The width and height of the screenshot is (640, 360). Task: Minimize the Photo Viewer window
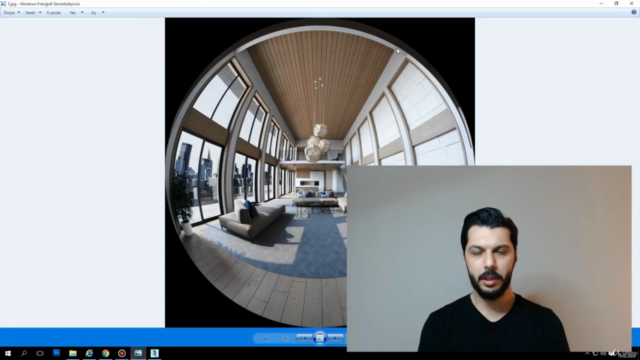point(601,3)
